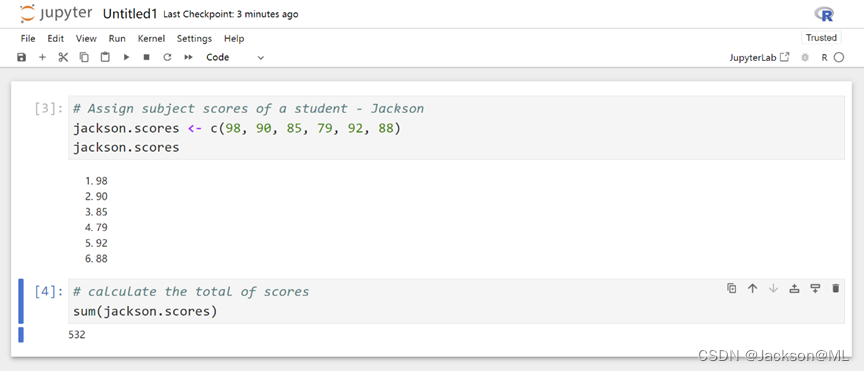Move cell 4 down with the arrow icon

click(773, 288)
